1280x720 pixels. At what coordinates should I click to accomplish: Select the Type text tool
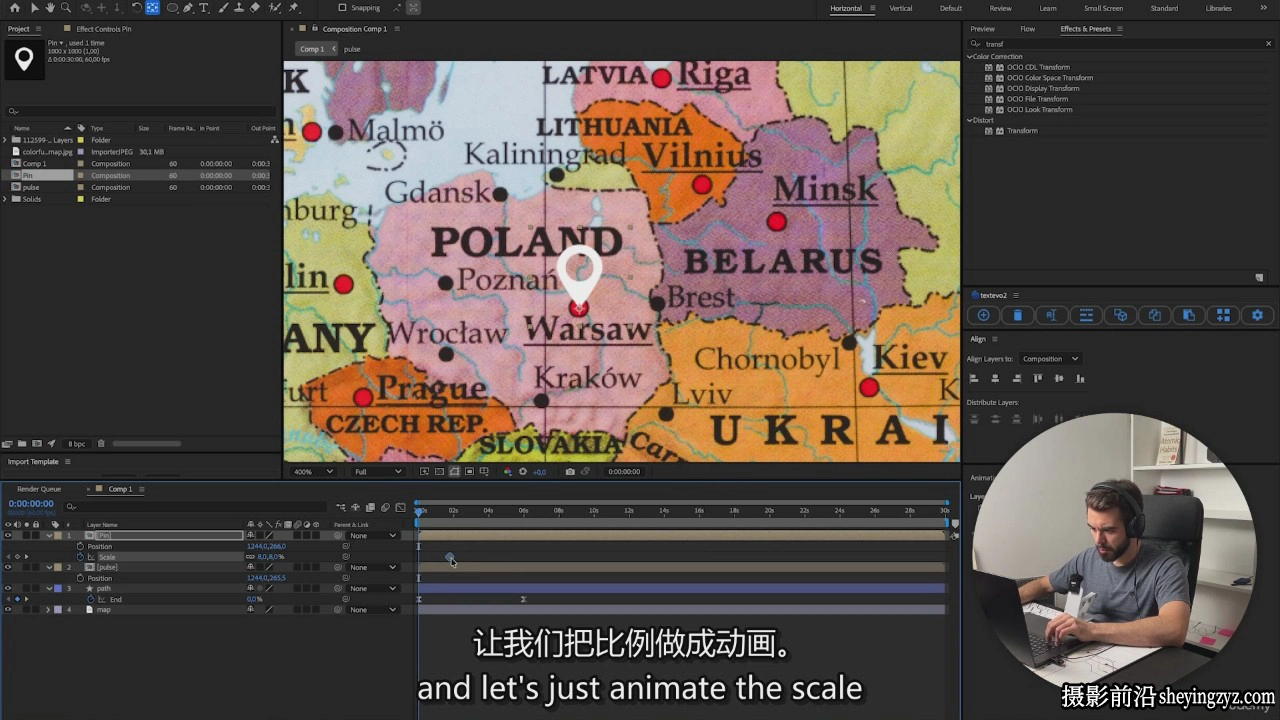click(x=204, y=8)
